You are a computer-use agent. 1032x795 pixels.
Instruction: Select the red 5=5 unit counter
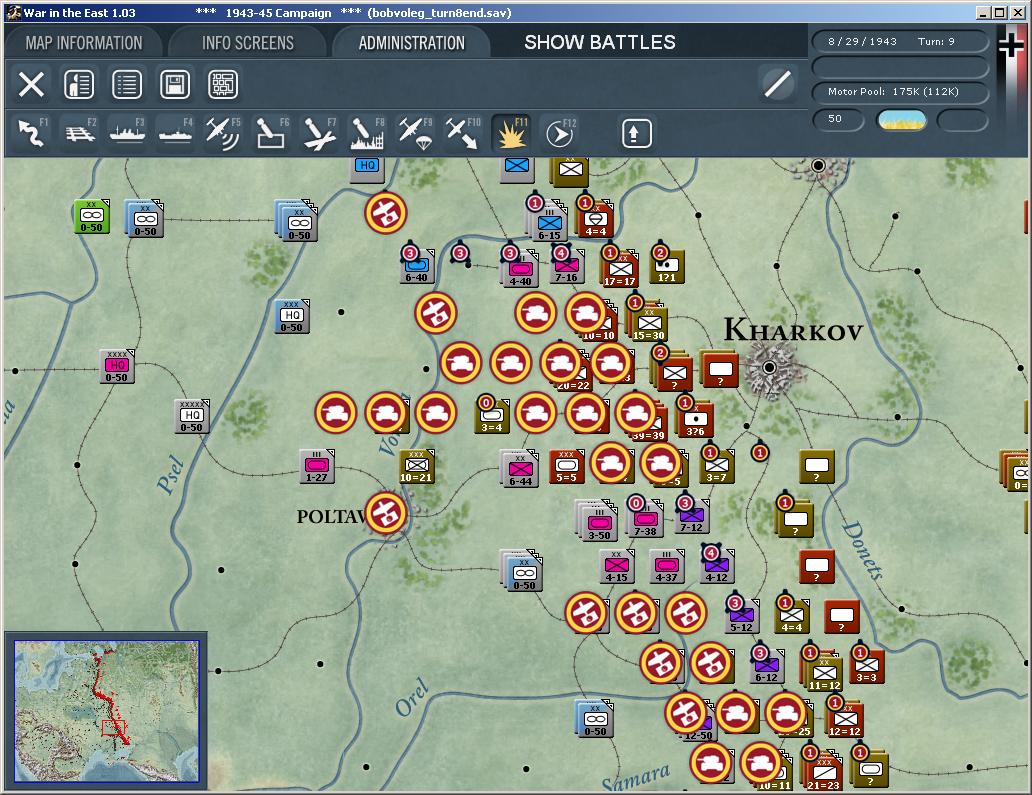click(x=566, y=467)
